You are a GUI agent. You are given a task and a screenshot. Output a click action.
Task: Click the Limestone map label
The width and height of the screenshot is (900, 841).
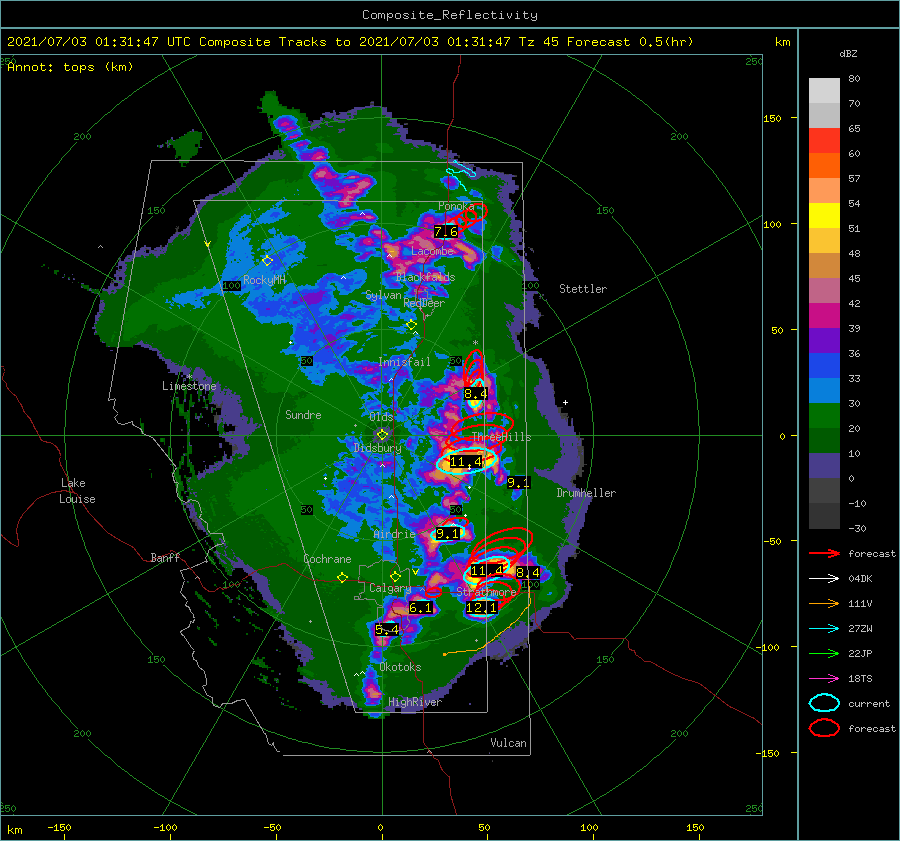189,386
